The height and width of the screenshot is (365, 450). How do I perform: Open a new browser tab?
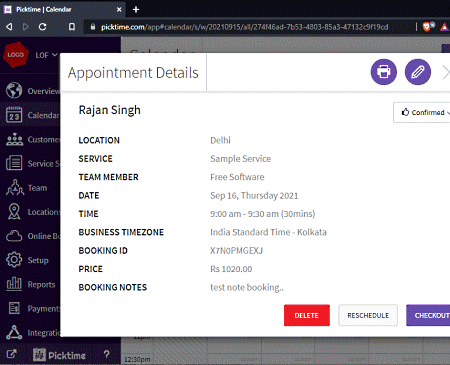point(136,9)
